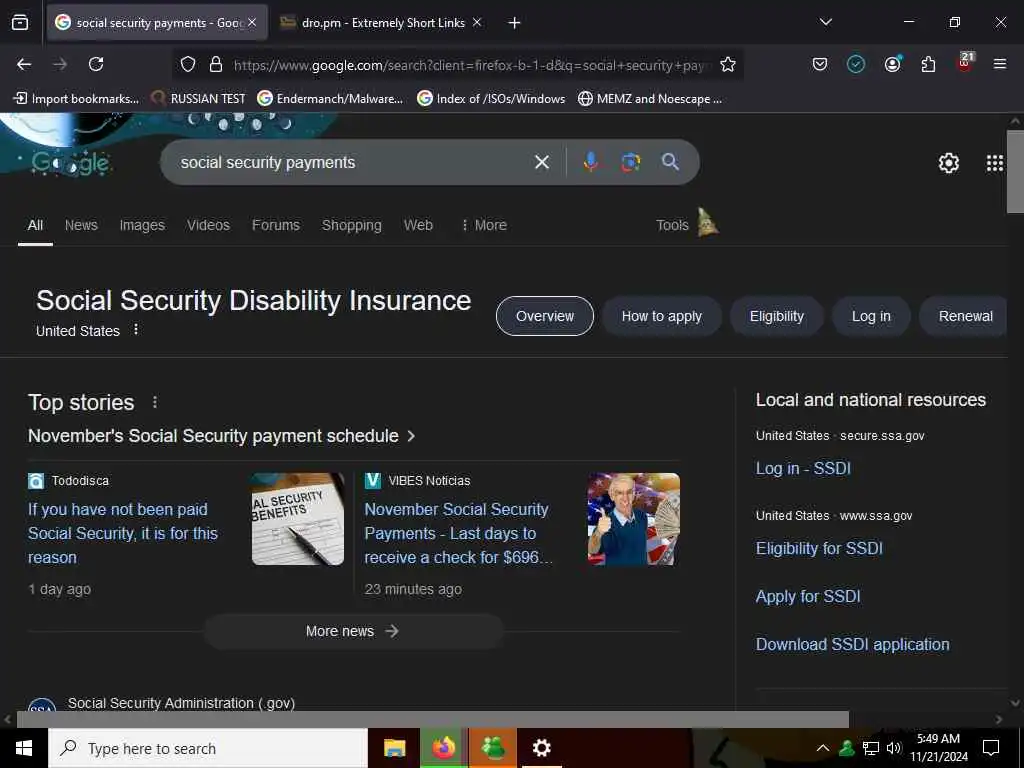Click the vertical page scrollbar thumb
This screenshot has width=1024, height=768.
click(1014, 171)
